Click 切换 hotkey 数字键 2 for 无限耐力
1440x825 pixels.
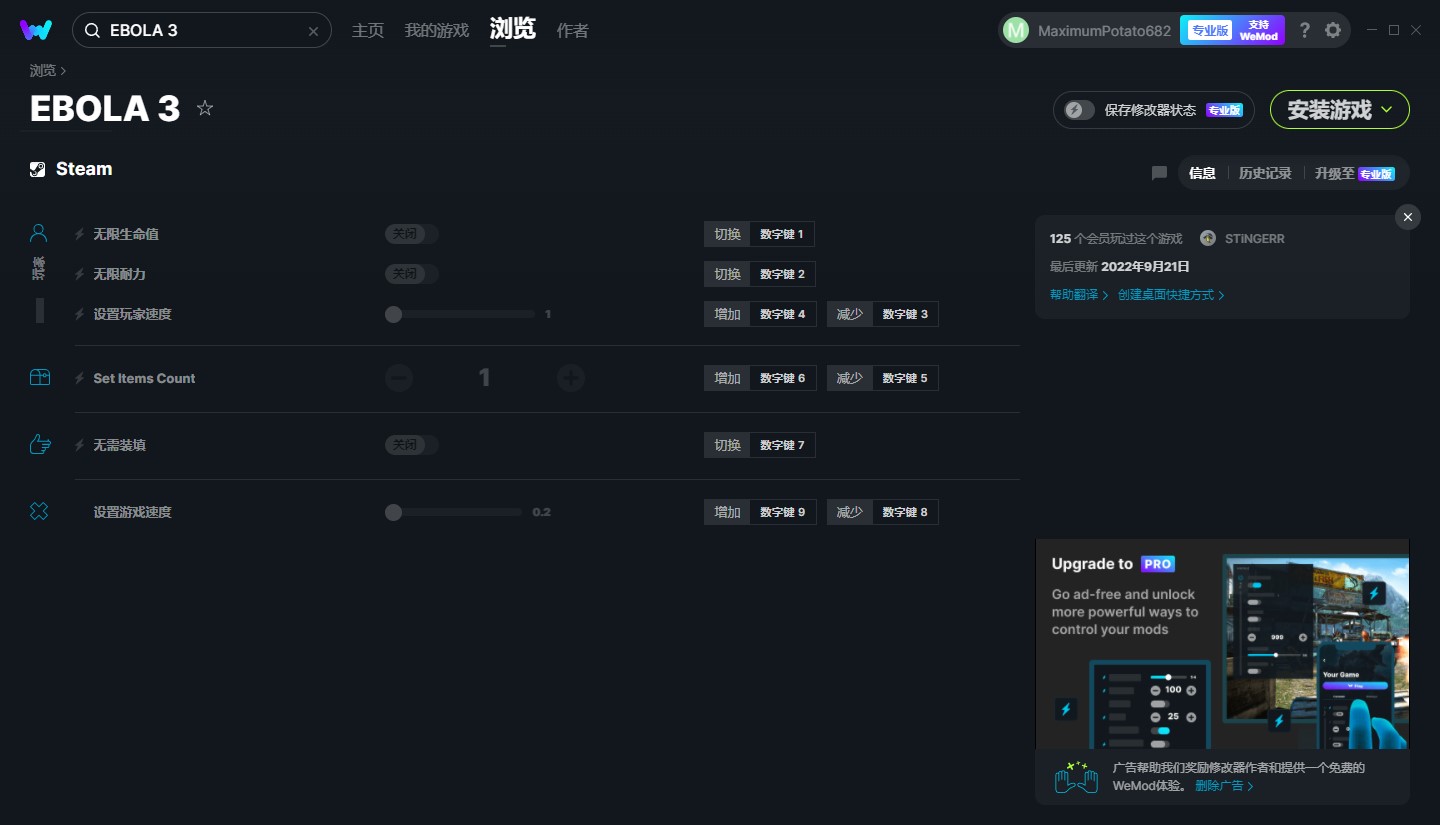point(760,274)
